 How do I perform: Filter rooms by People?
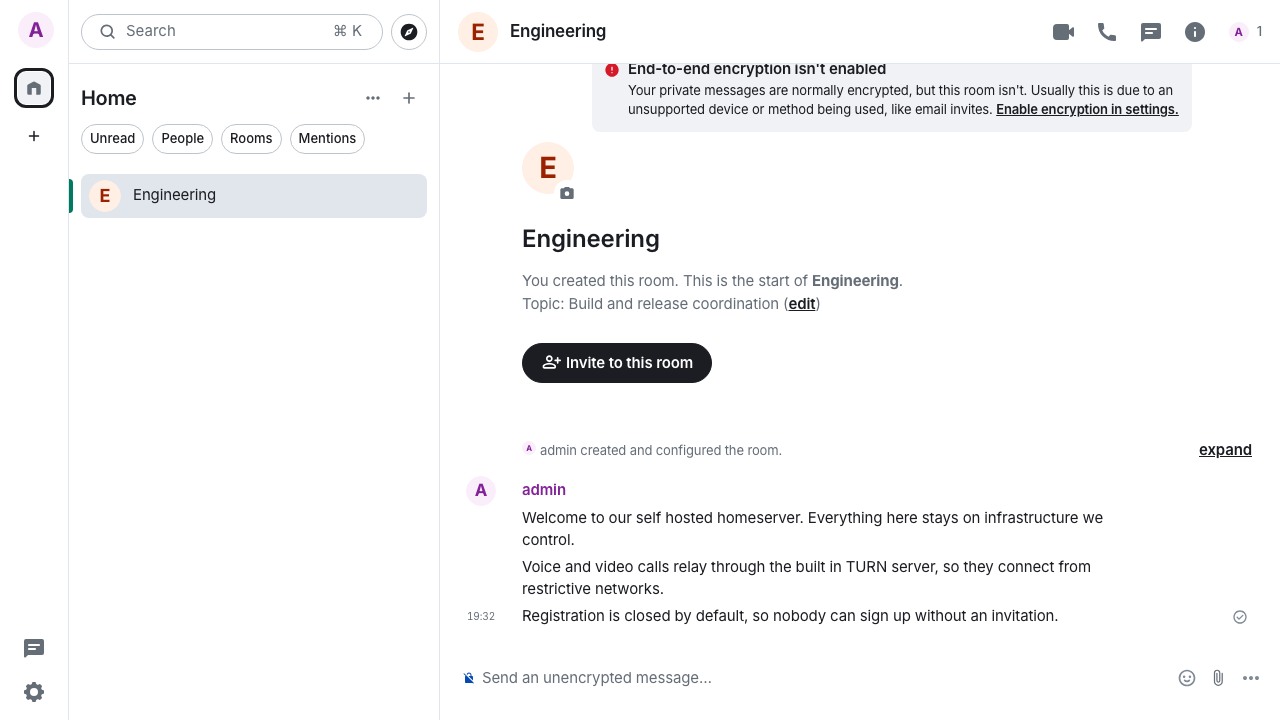coord(182,139)
